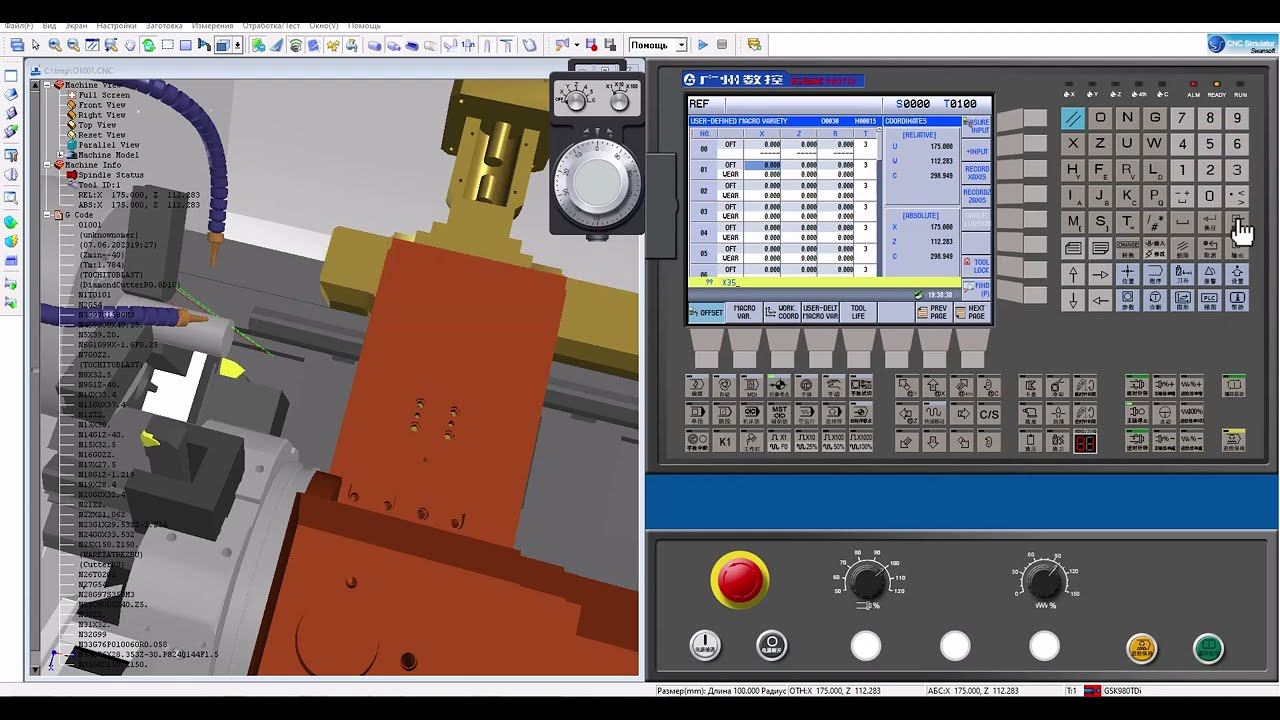Click the X35 input line on CNC screen
This screenshot has height=720, width=1280.
pos(824,283)
